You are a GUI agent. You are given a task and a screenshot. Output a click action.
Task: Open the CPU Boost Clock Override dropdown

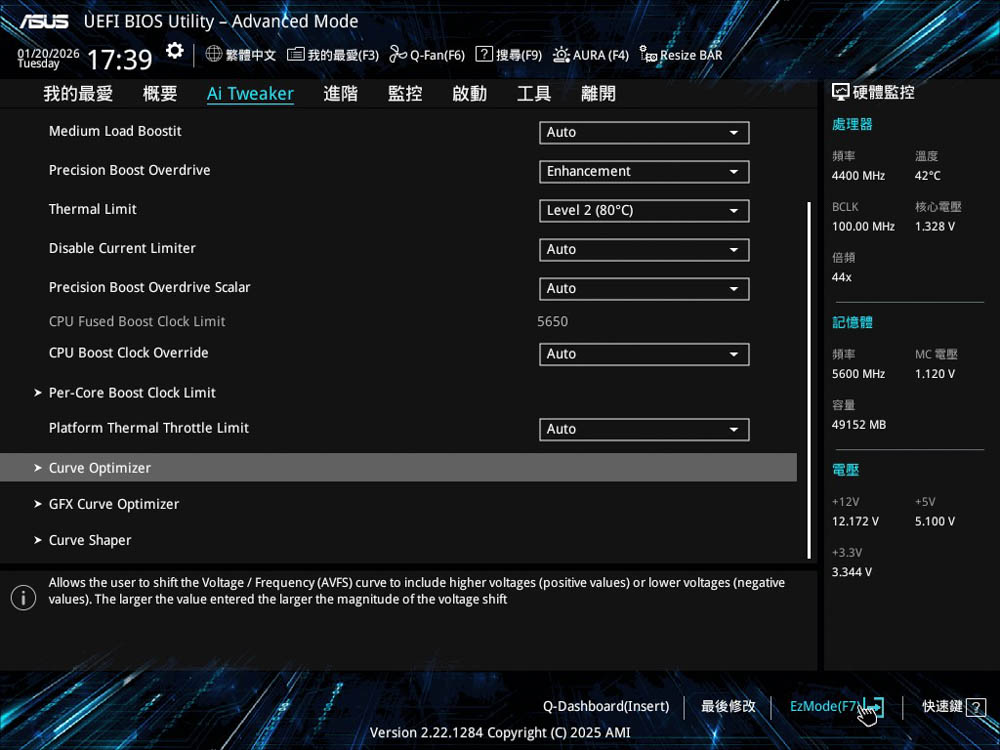click(x=643, y=354)
